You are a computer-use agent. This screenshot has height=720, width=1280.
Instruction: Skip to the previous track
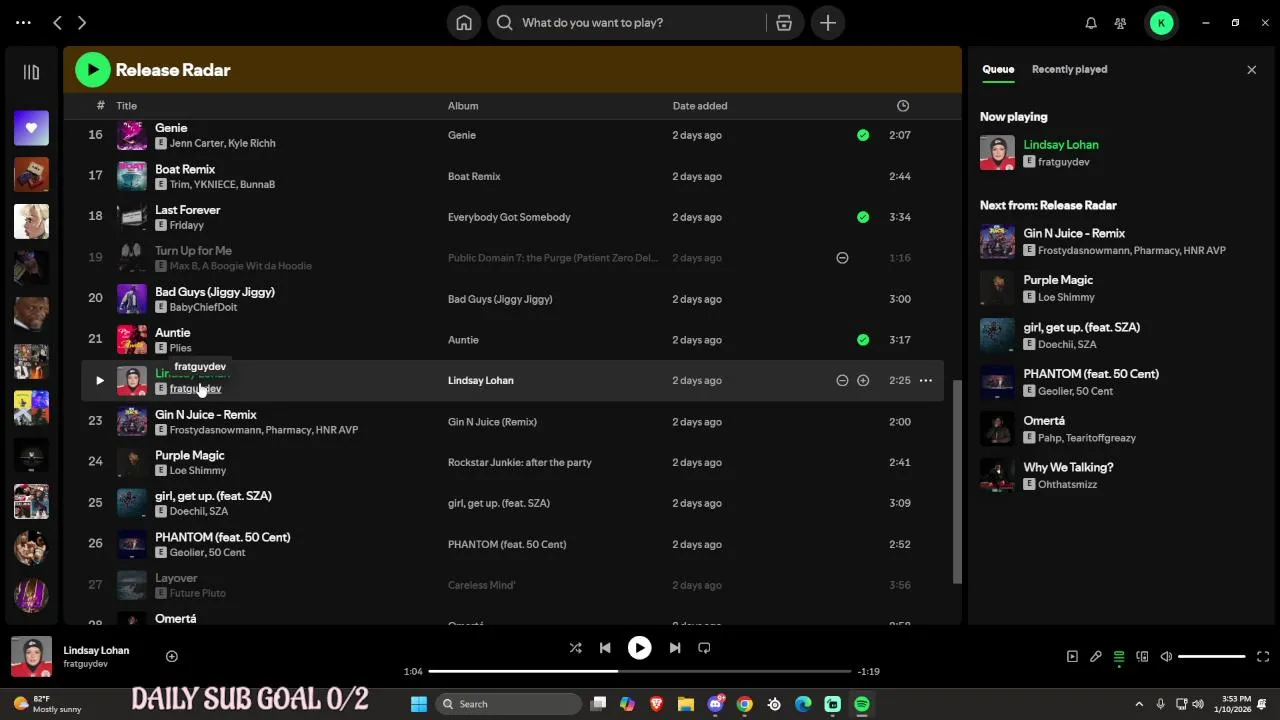tap(605, 648)
